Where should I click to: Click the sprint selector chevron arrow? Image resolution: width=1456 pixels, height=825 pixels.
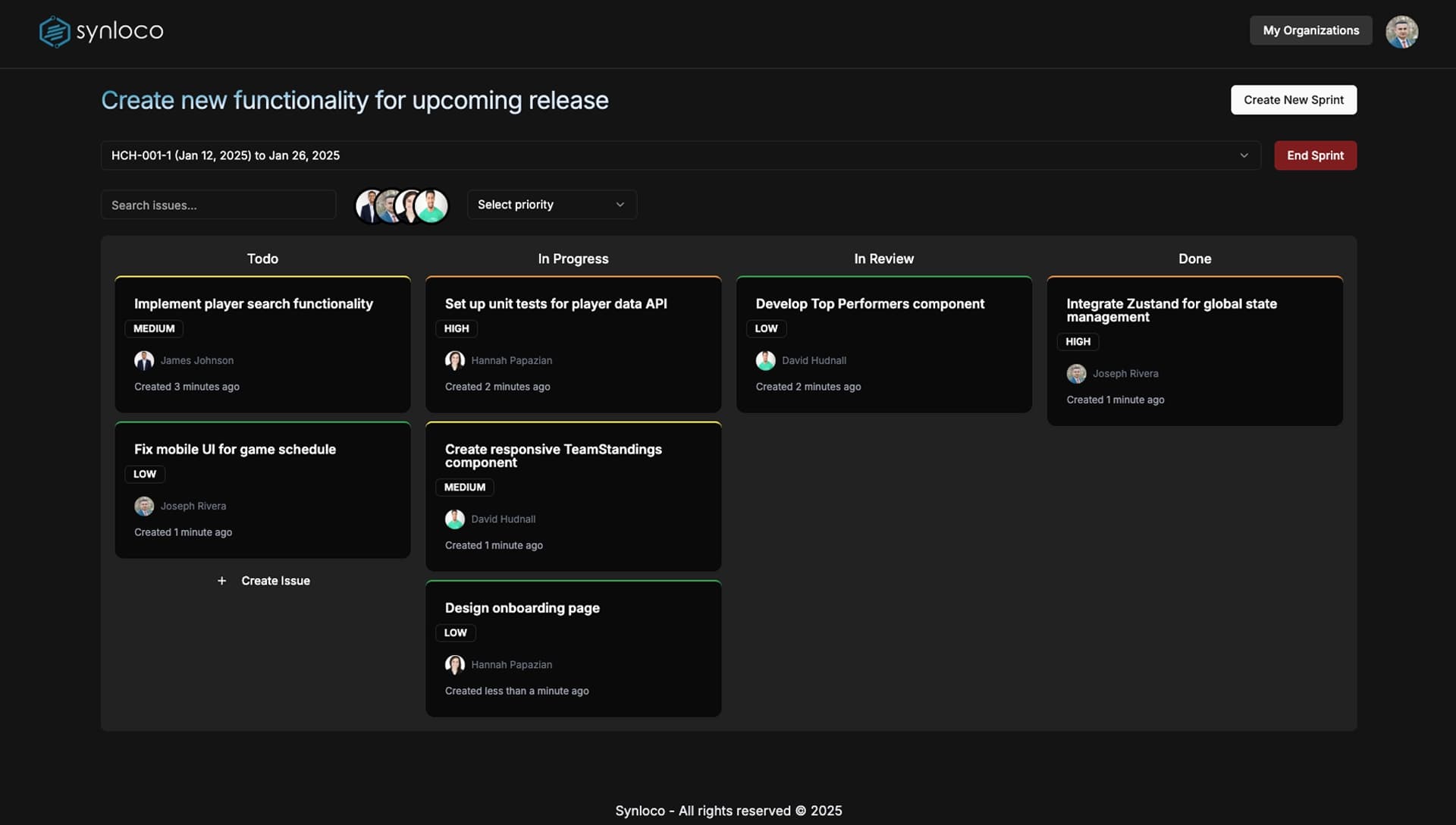pos(1244,155)
